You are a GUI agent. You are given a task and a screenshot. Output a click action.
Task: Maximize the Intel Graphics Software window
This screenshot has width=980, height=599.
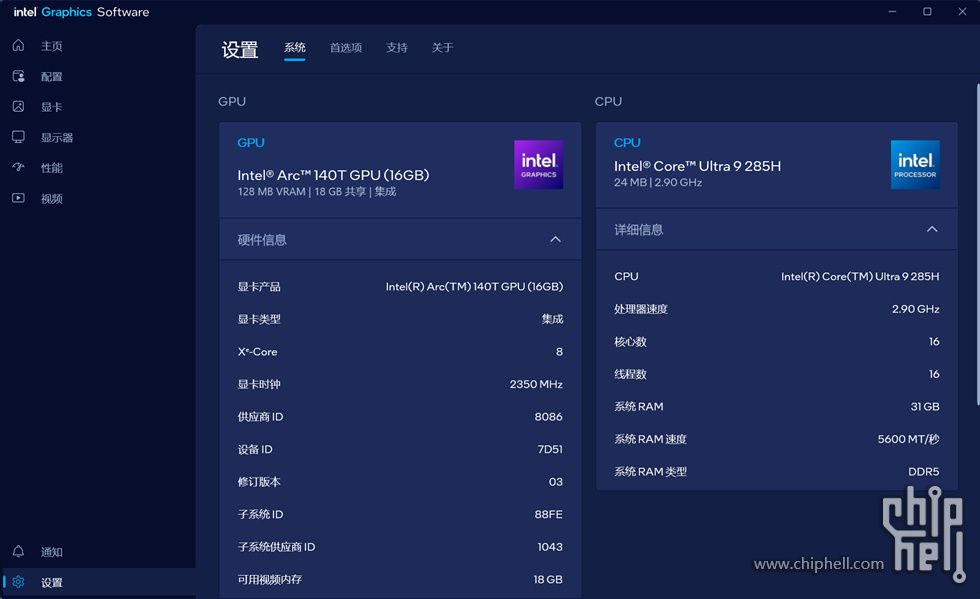click(x=927, y=11)
